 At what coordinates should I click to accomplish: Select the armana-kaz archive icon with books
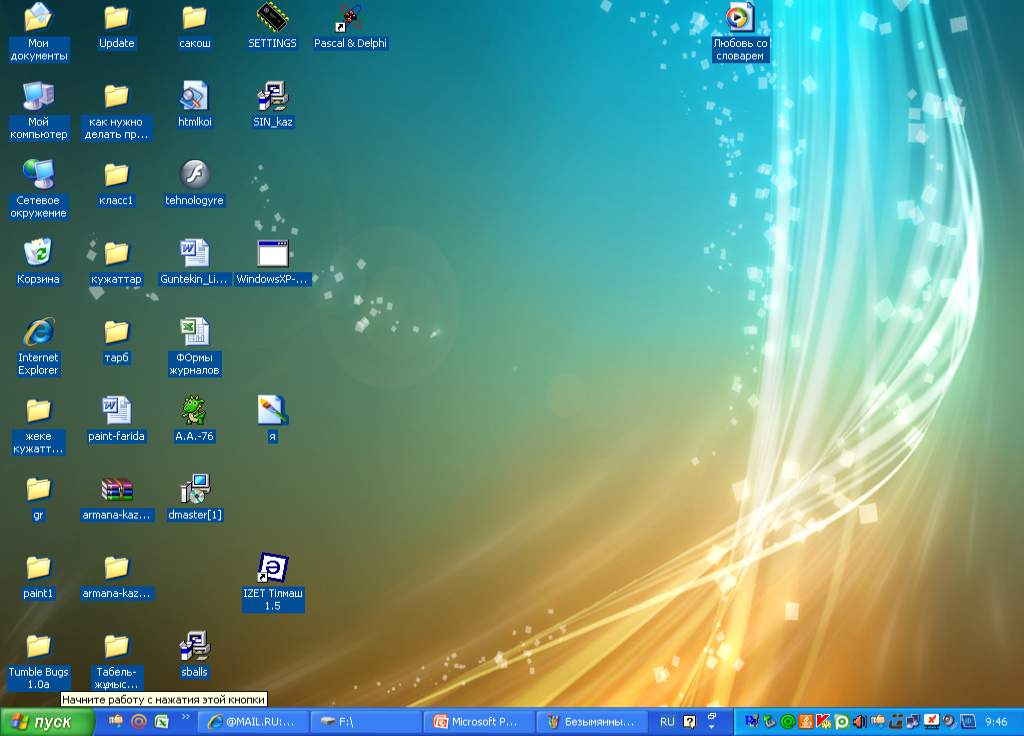click(x=117, y=489)
